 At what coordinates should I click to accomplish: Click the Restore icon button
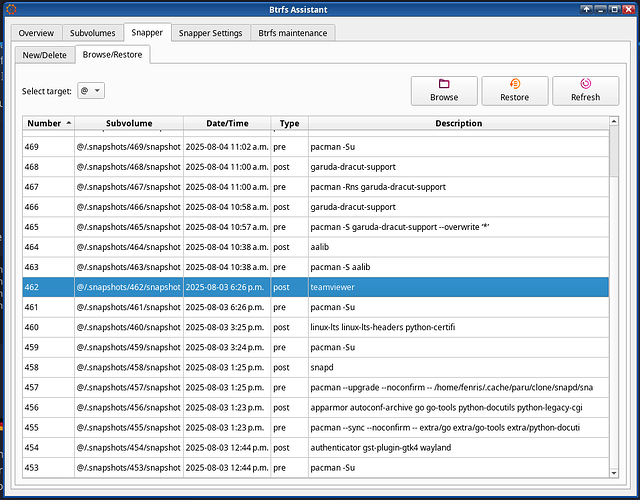514,84
